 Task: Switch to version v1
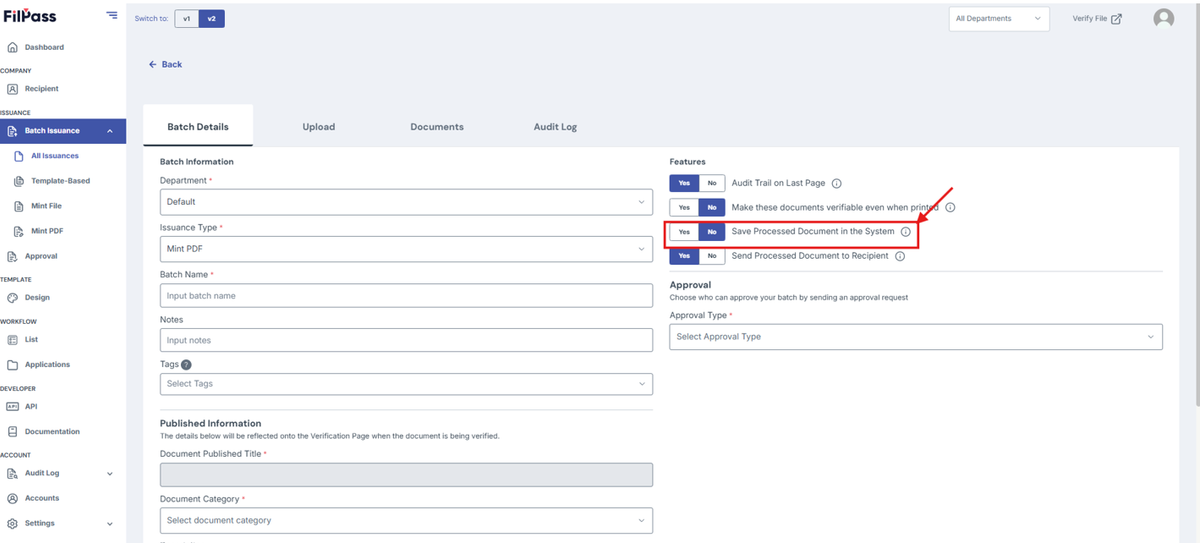tap(186, 18)
